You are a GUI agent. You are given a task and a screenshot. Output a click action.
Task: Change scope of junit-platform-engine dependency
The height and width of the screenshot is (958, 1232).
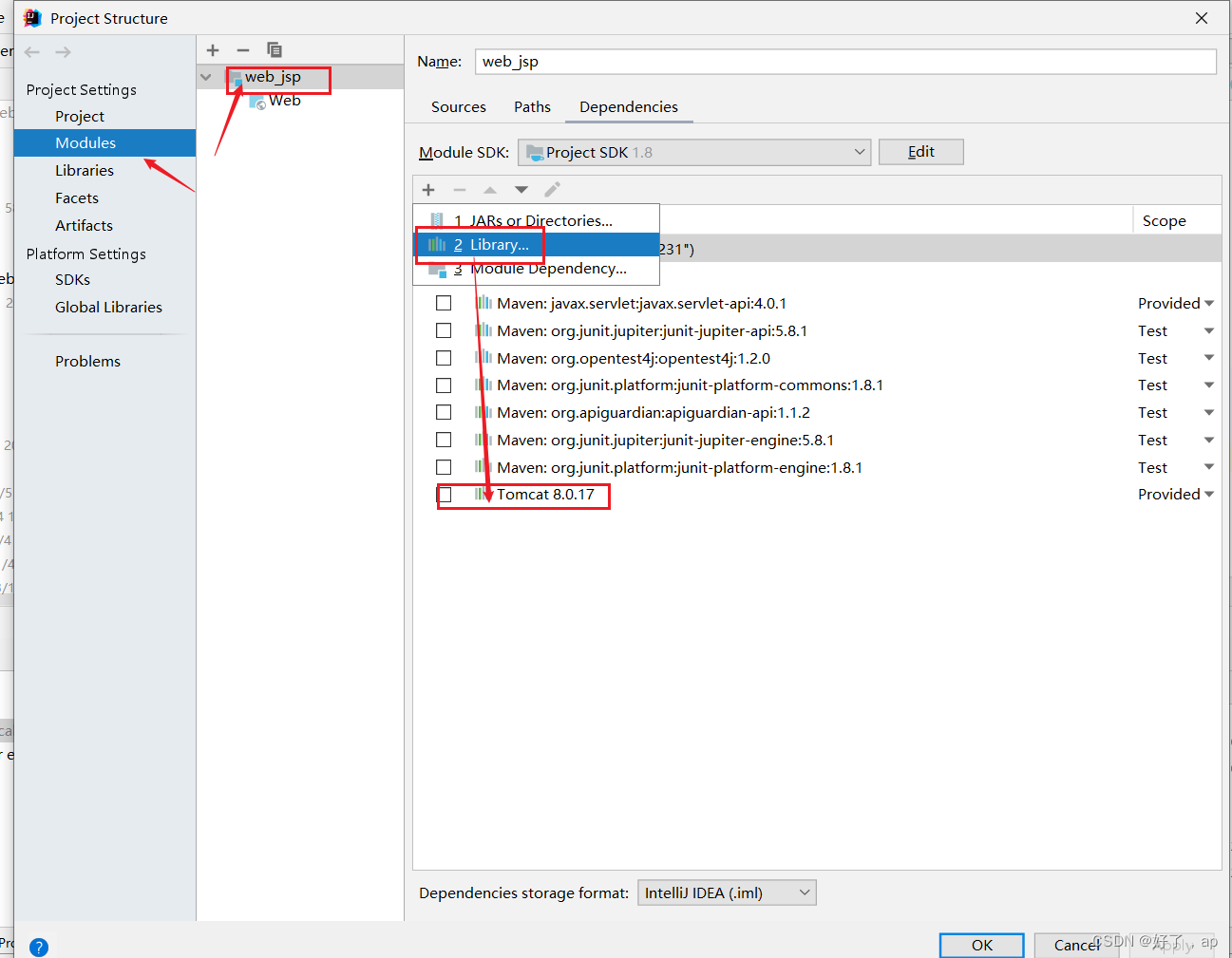tap(1176, 467)
